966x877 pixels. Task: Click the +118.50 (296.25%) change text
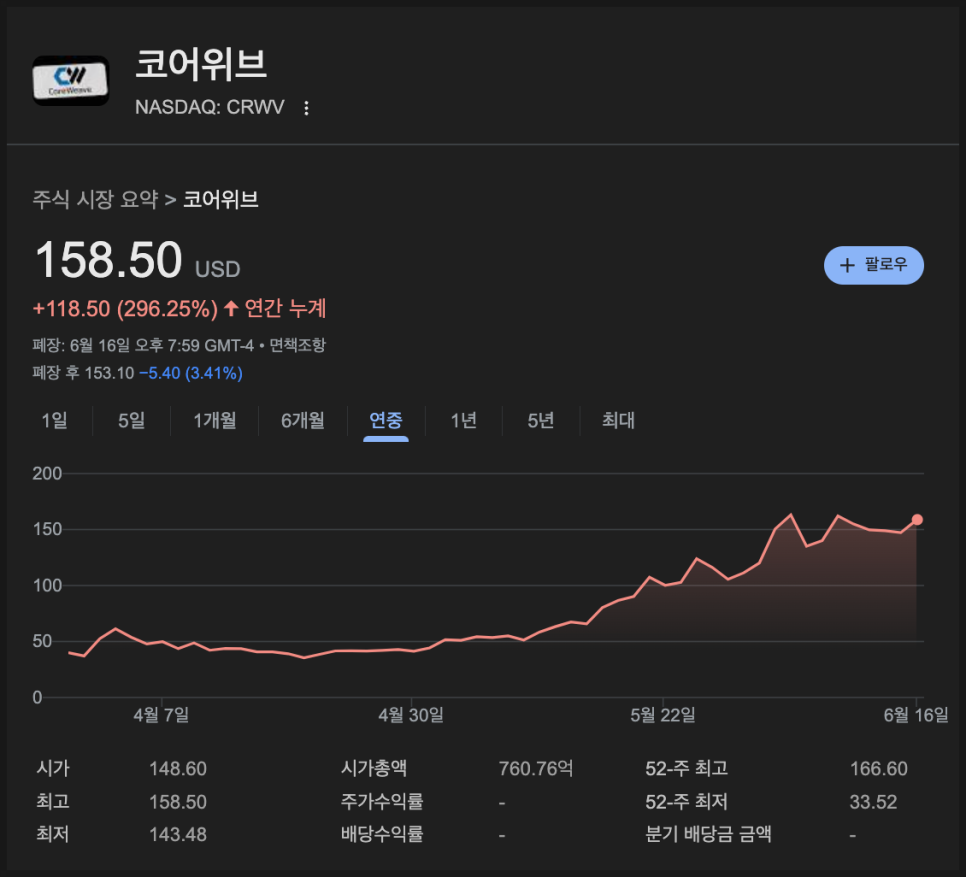125,309
